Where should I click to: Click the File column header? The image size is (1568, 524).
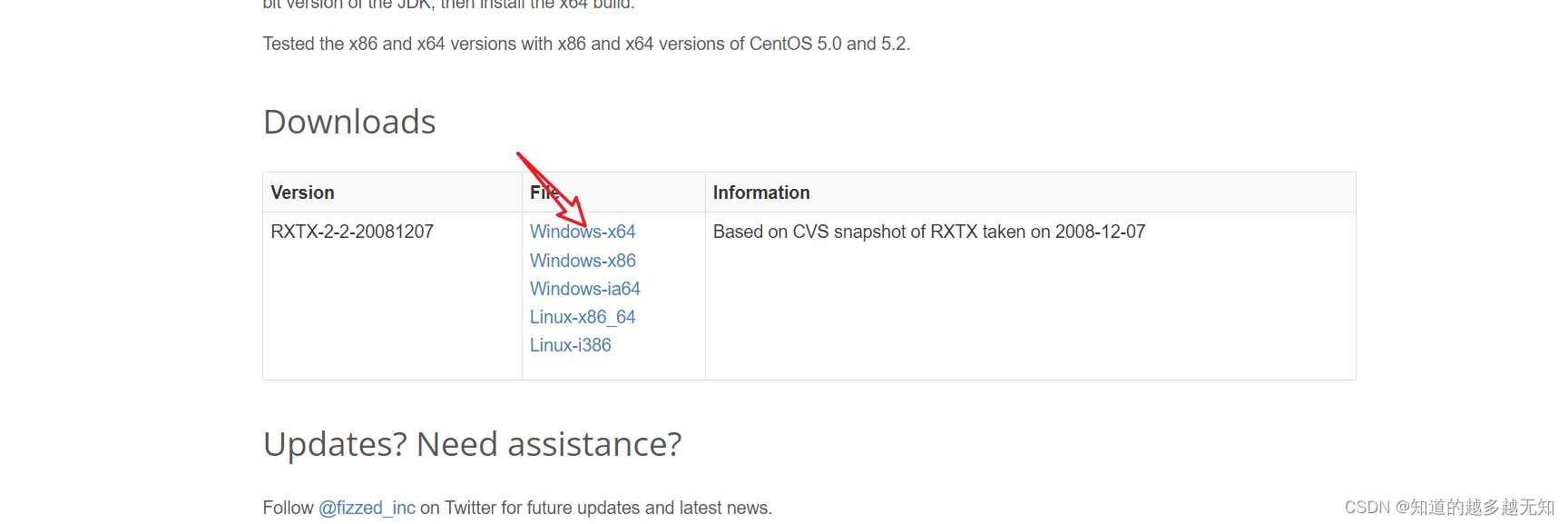[x=544, y=193]
